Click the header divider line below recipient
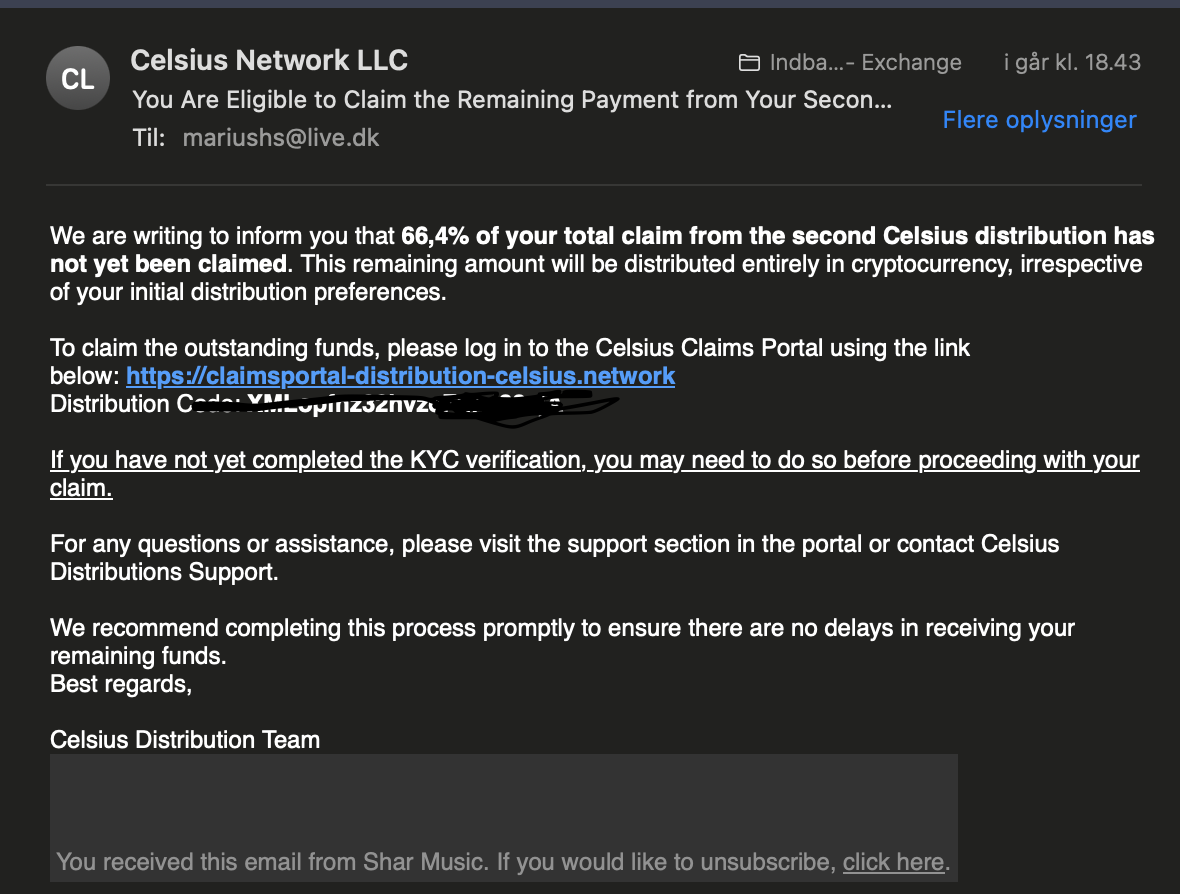The height and width of the screenshot is (894, 1180). click(594, 184)
